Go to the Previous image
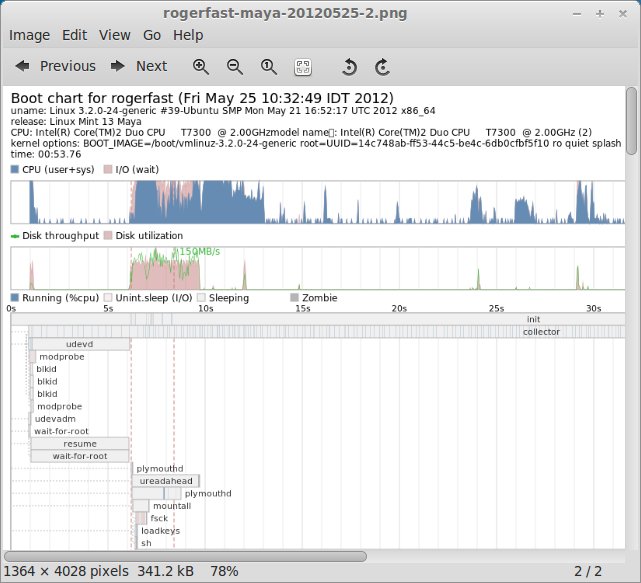The image size is (641, 583). click(56, 66)
